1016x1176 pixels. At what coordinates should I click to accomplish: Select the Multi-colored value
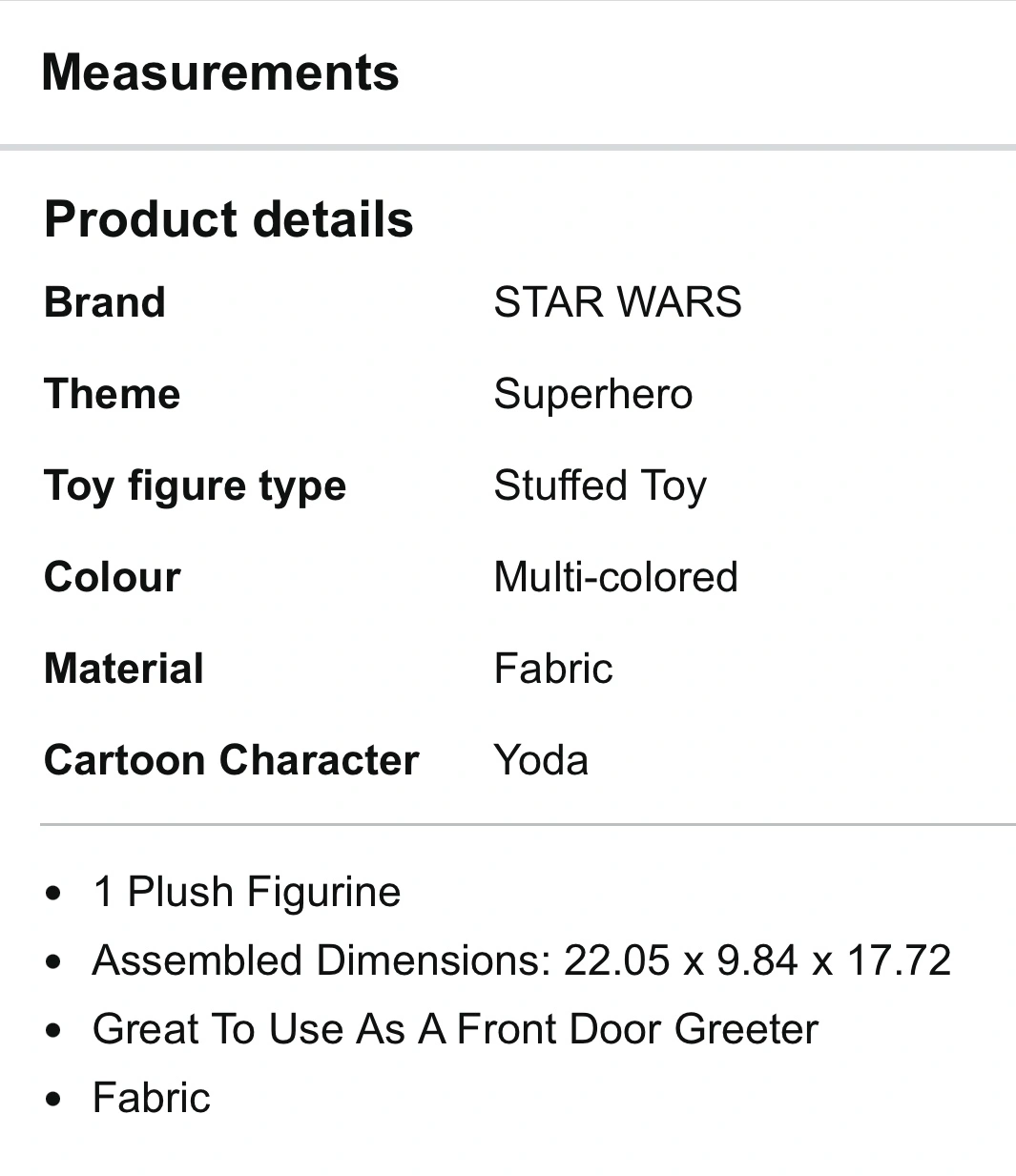click(615, 578)
